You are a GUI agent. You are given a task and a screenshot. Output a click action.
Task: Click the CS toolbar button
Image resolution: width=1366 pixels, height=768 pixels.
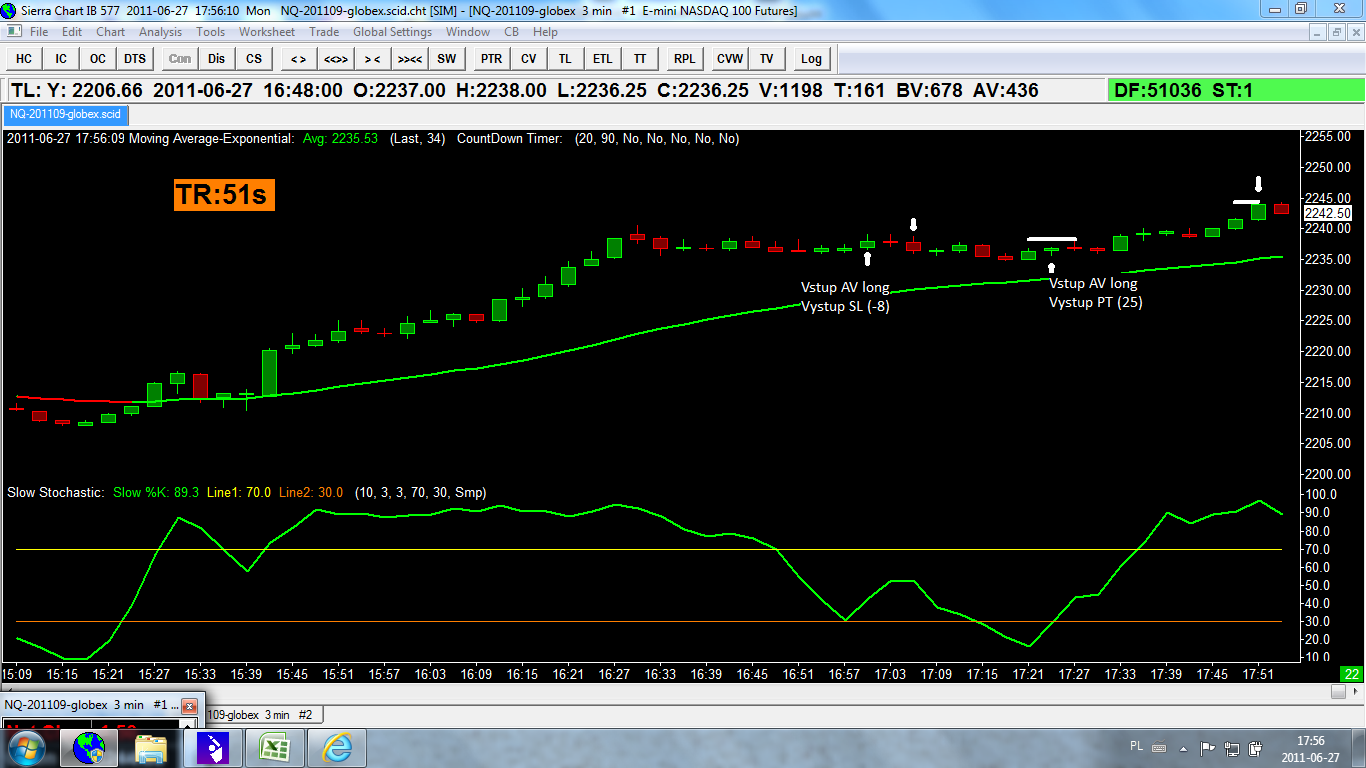click(254, 59)
